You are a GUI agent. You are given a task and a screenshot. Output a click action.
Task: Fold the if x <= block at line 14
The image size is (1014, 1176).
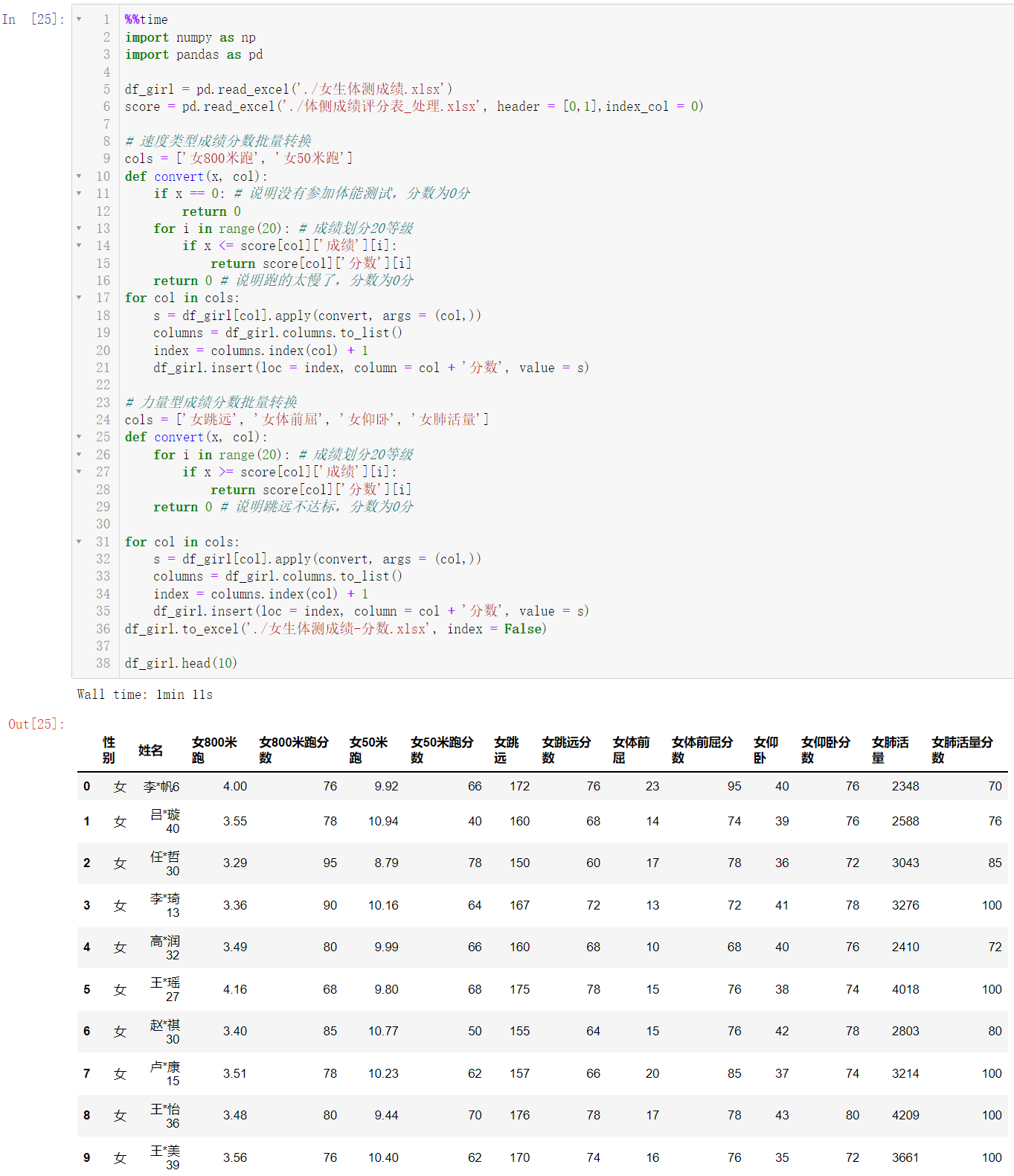pos(79,246)
